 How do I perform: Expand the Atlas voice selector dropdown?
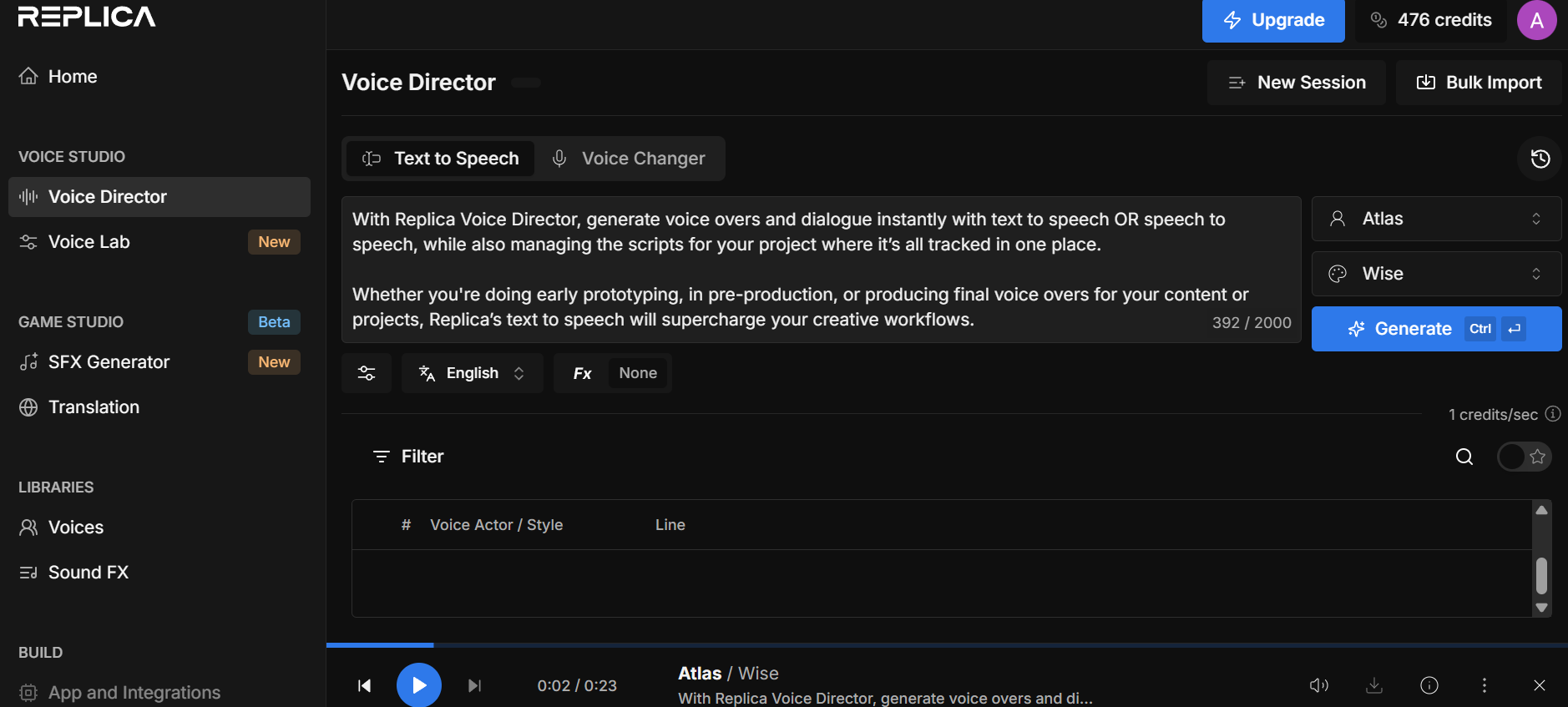1436,219
